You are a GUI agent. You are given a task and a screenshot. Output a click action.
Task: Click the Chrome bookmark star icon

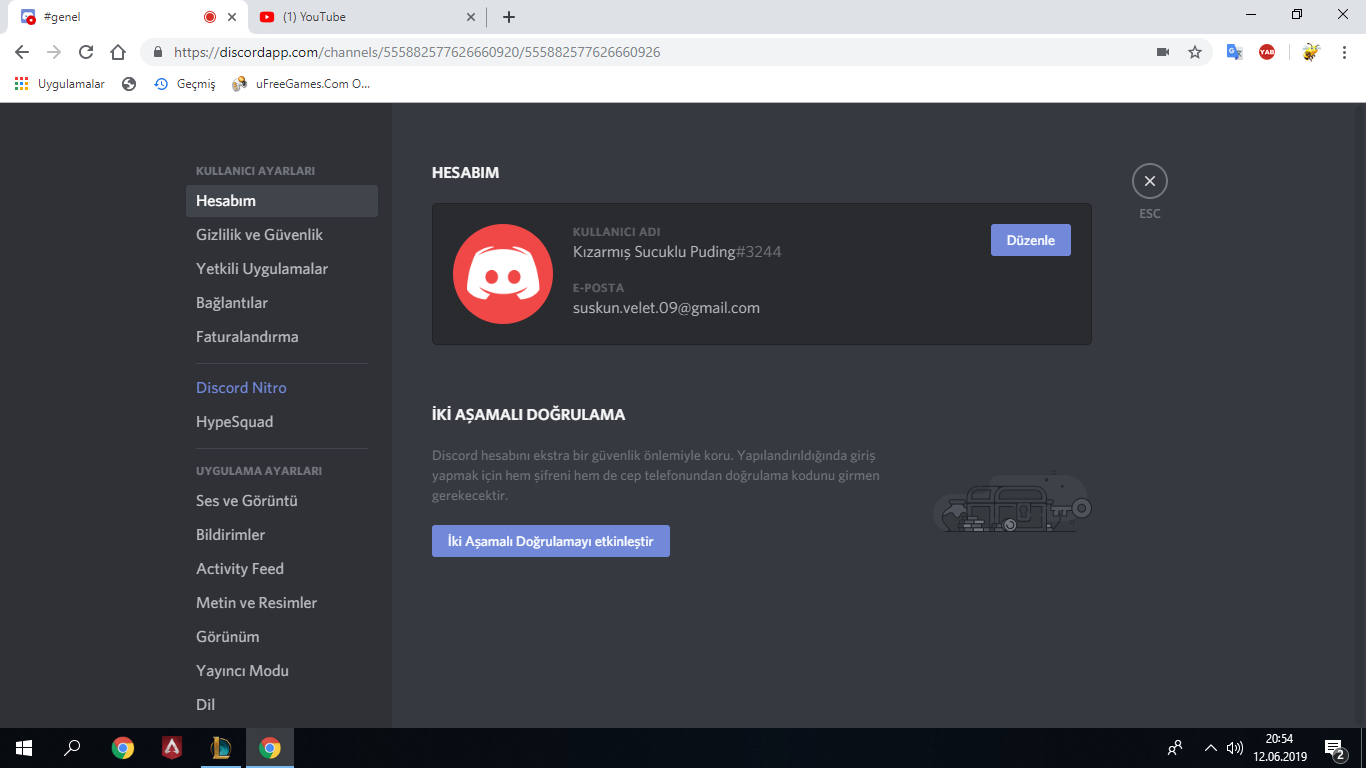[1194, 52]
